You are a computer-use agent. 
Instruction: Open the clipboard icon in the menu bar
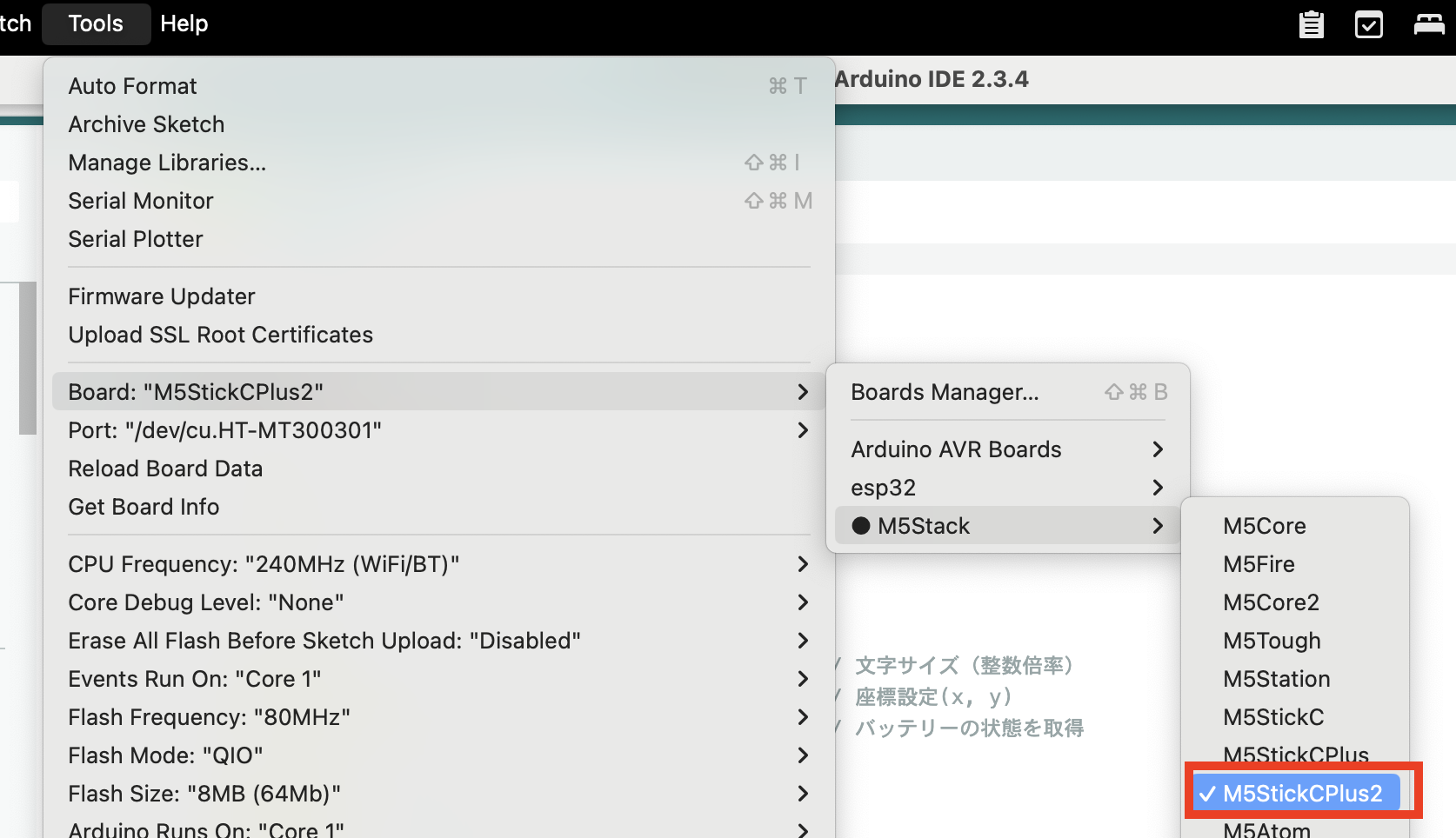(x=1311, y=24)
